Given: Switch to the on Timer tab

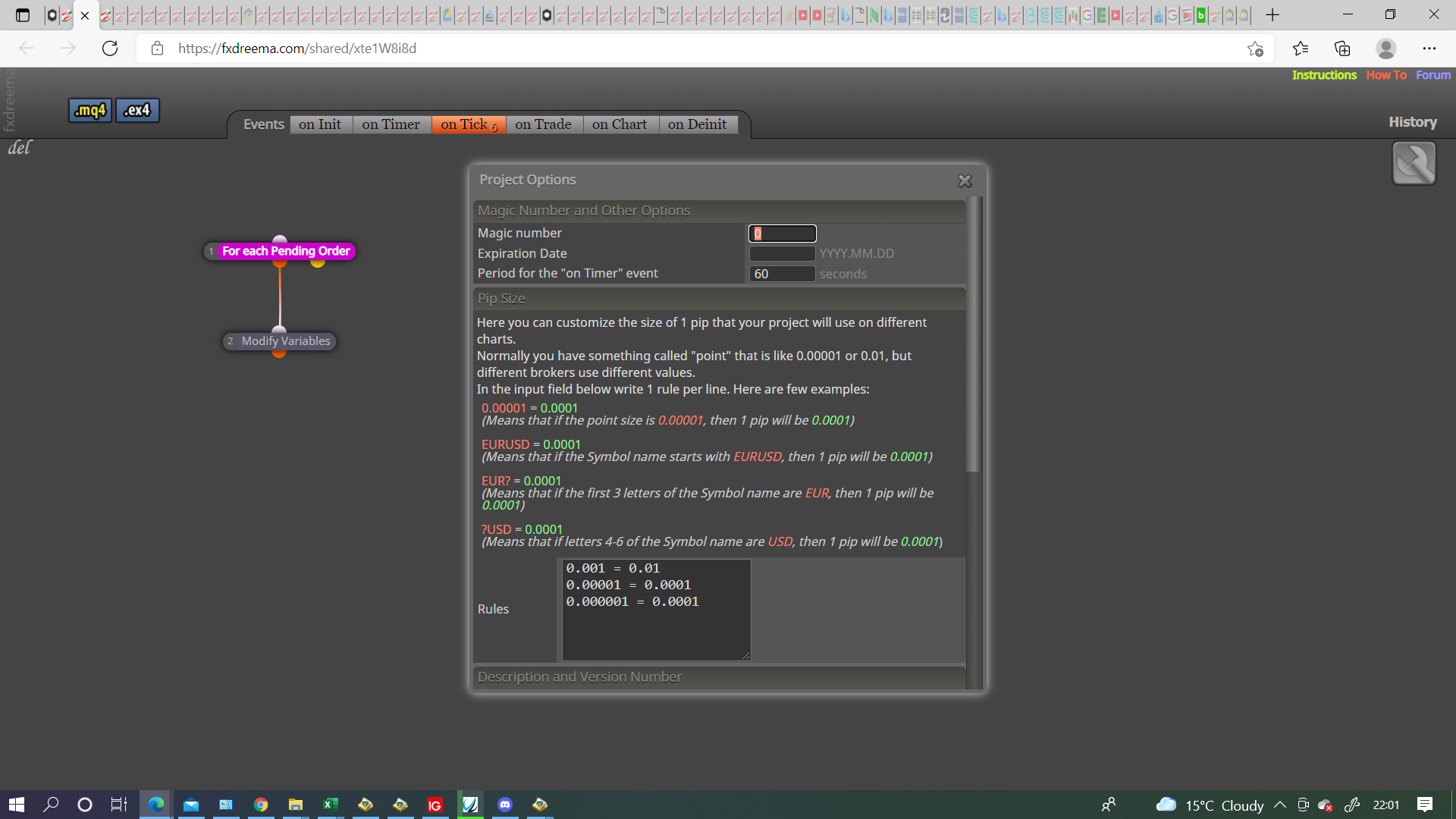Looking at the screenshot, I should 391,124.
